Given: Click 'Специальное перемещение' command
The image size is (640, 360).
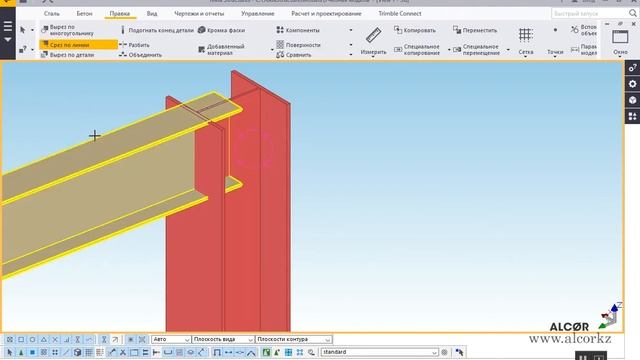Looking at the screenshot, I should (x=476, y=49).
